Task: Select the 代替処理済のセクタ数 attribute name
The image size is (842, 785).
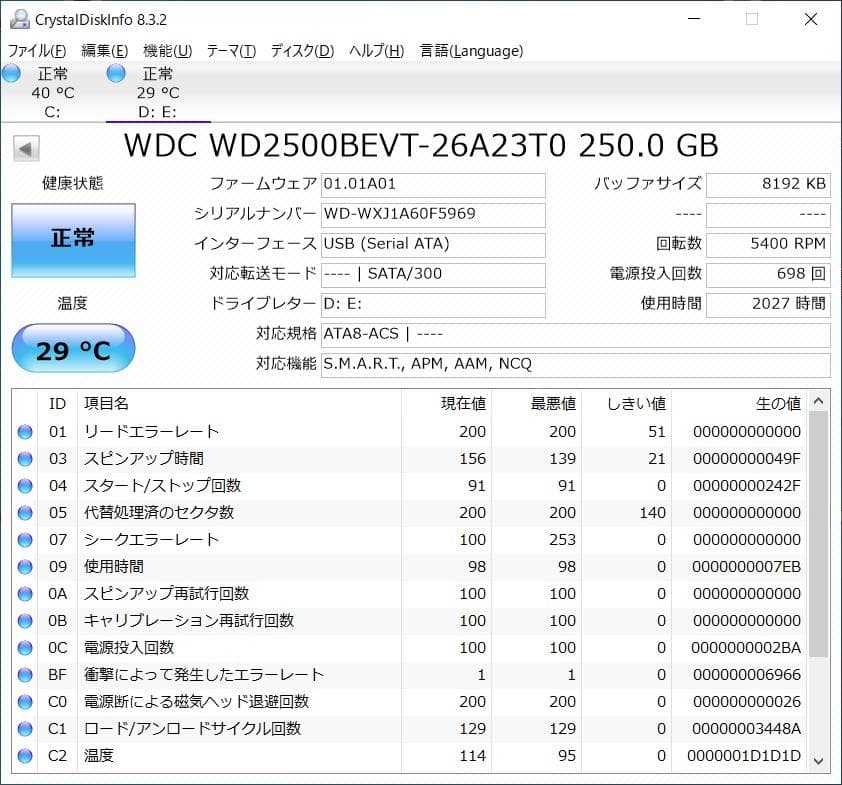Action: pos(159,513)
